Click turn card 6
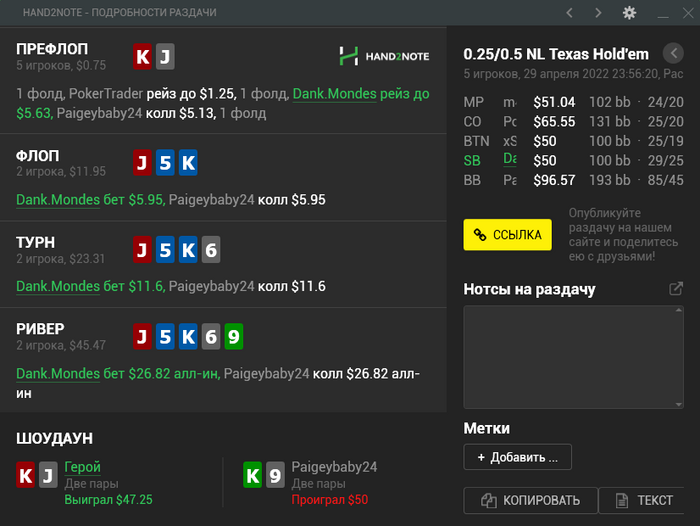The height and width of the screenshot is (526, 700). pyautogui.click(x=211, y=250)
